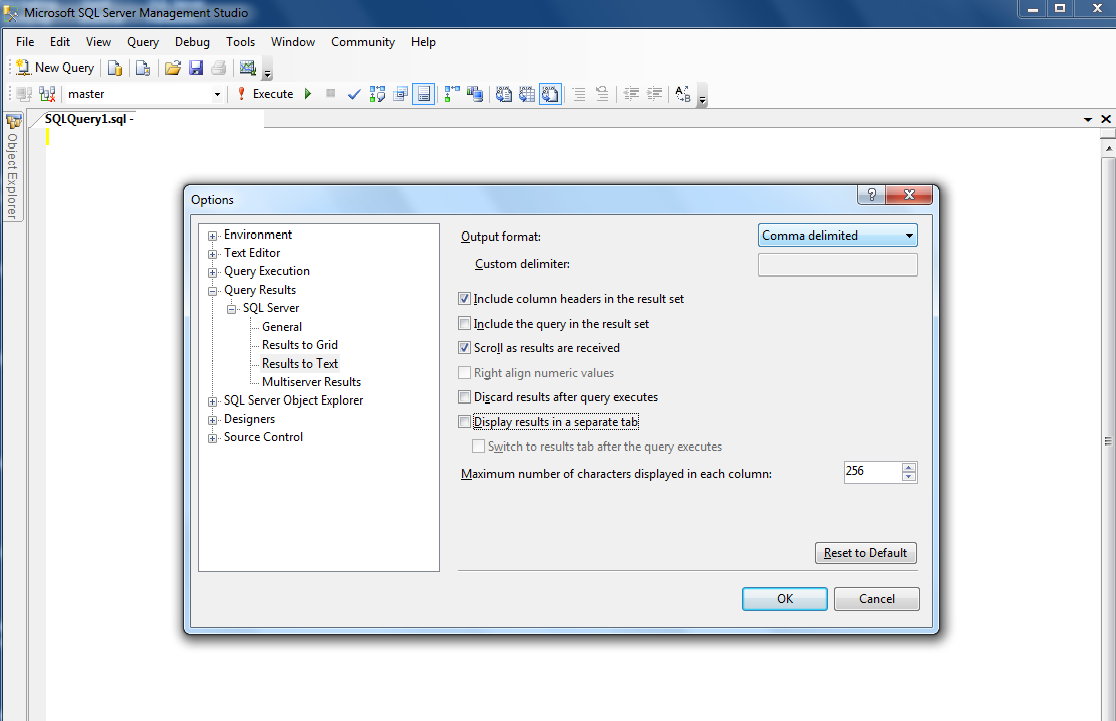Parse the query with the blue checkmark icon
This screenshot has width=1116, height=721.
tap(354, 94)
